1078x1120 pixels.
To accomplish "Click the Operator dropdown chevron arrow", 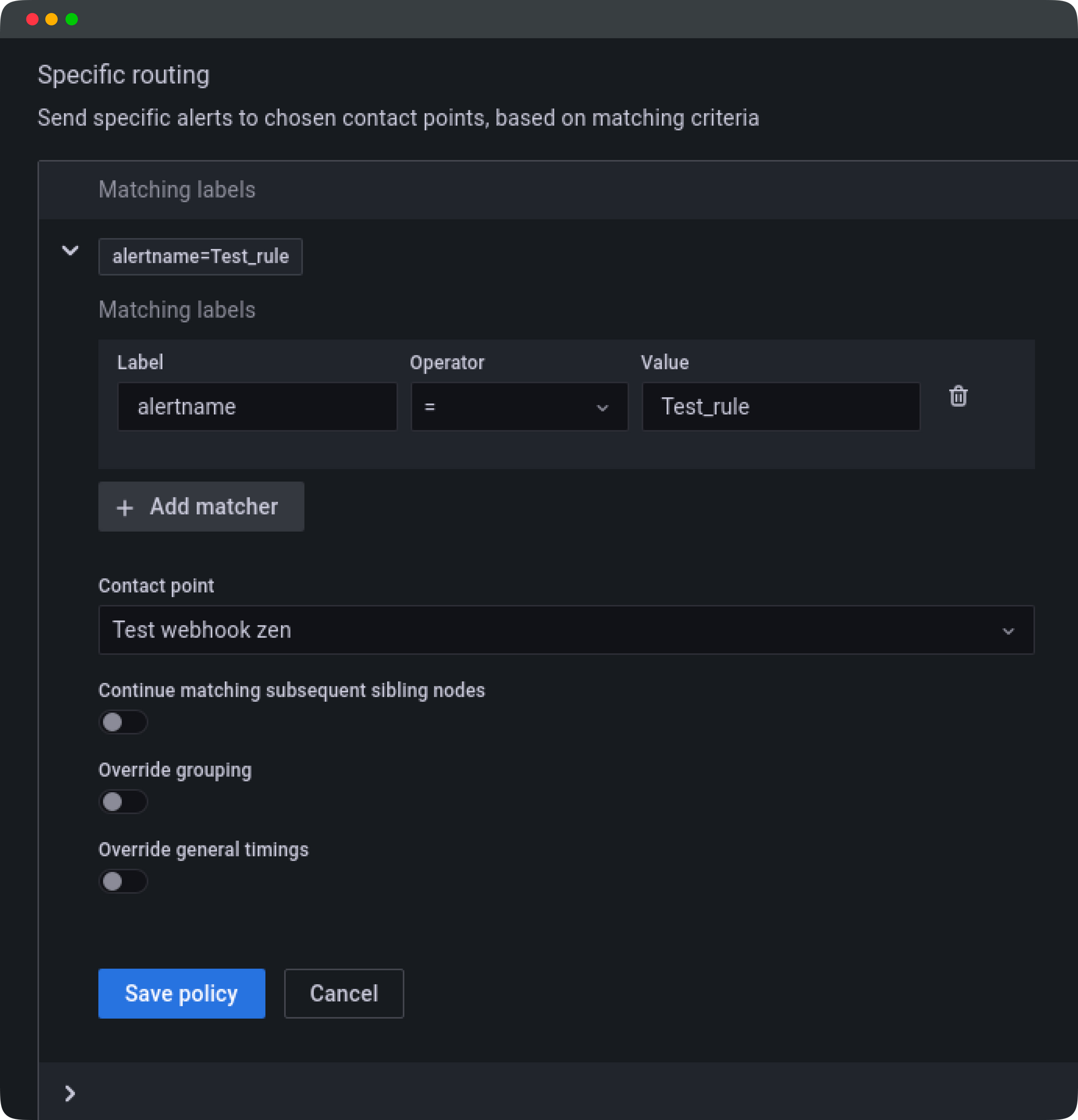I will [602, 408].
